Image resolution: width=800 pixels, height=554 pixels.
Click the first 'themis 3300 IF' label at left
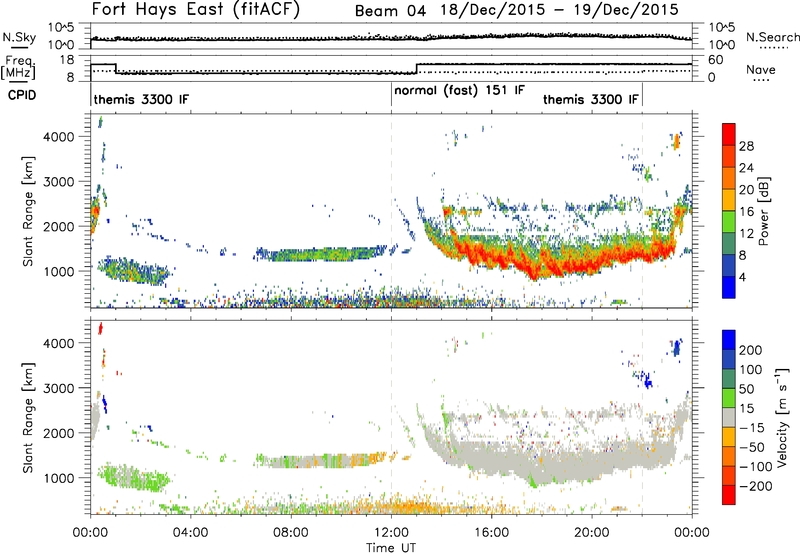click(141, 99)
